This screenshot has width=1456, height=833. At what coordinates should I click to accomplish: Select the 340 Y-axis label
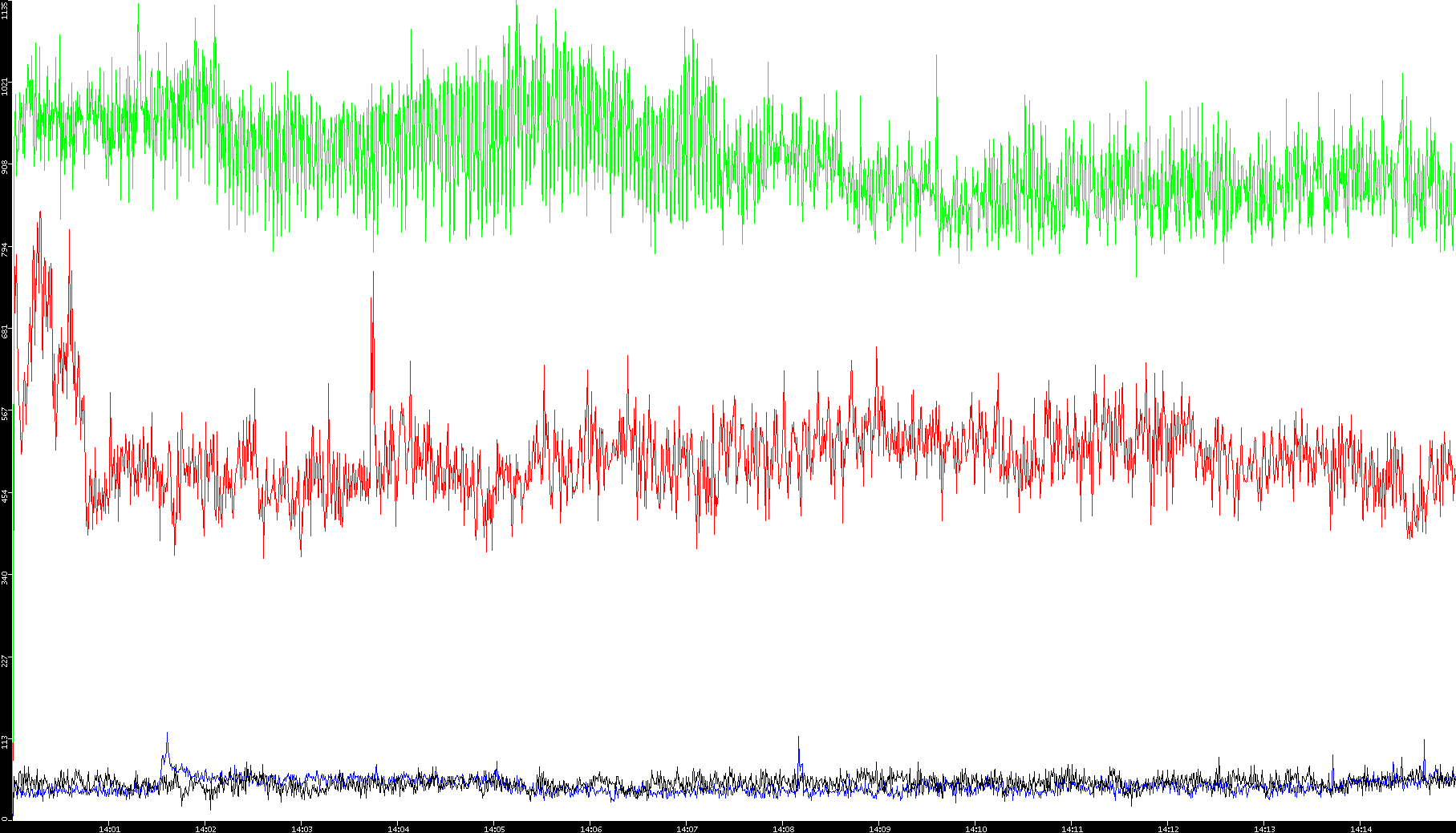click(6, 577)
